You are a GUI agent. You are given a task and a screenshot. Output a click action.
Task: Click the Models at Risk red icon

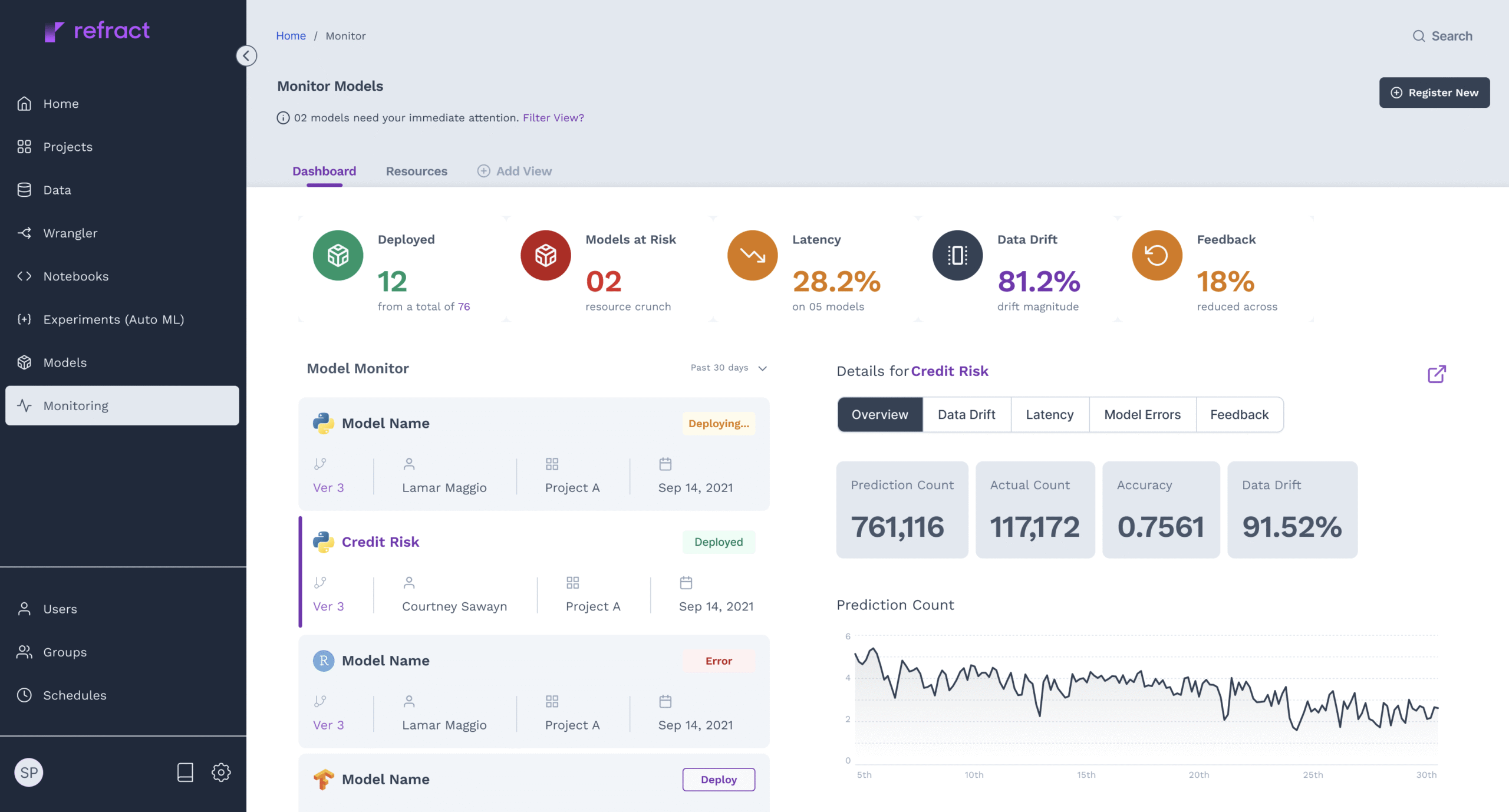click(545, 255)
